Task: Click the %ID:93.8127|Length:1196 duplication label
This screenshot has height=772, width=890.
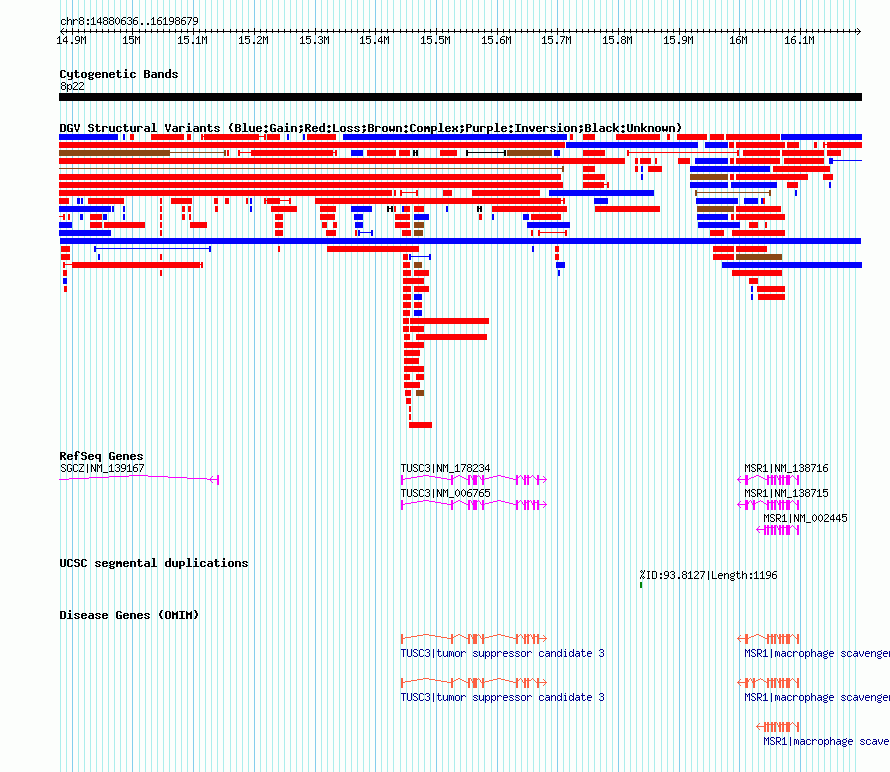Action: point(708,575)
